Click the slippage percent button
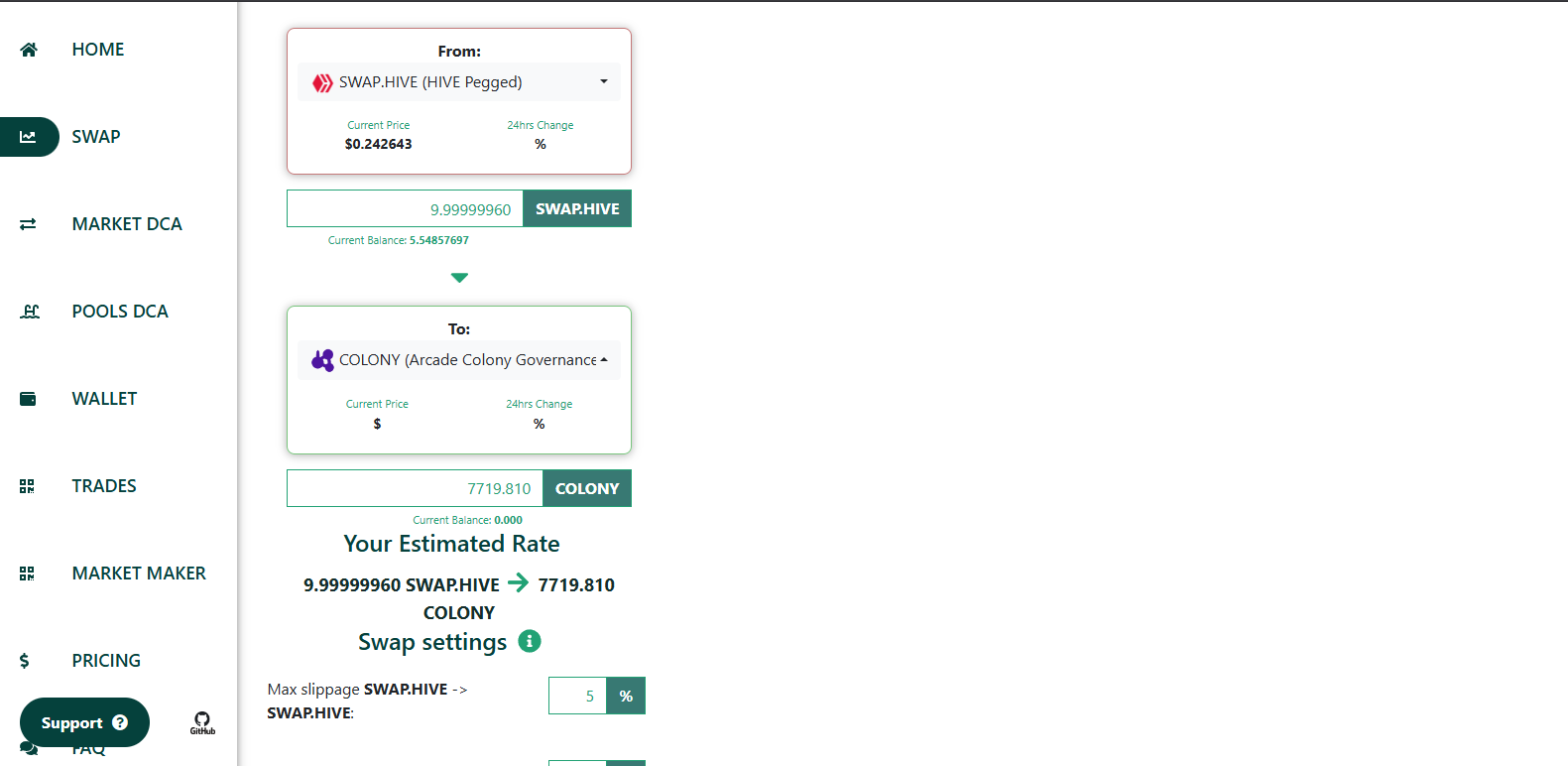Viewport: 1568px width, 766px height. (x=626, y=696)
